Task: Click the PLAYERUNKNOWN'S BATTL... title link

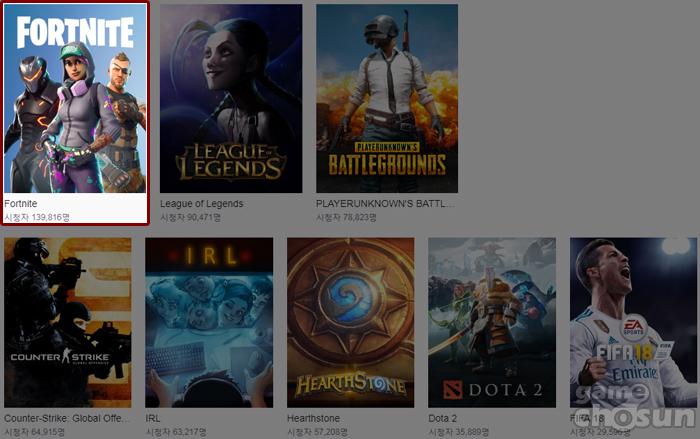Action: pos(380,203)
